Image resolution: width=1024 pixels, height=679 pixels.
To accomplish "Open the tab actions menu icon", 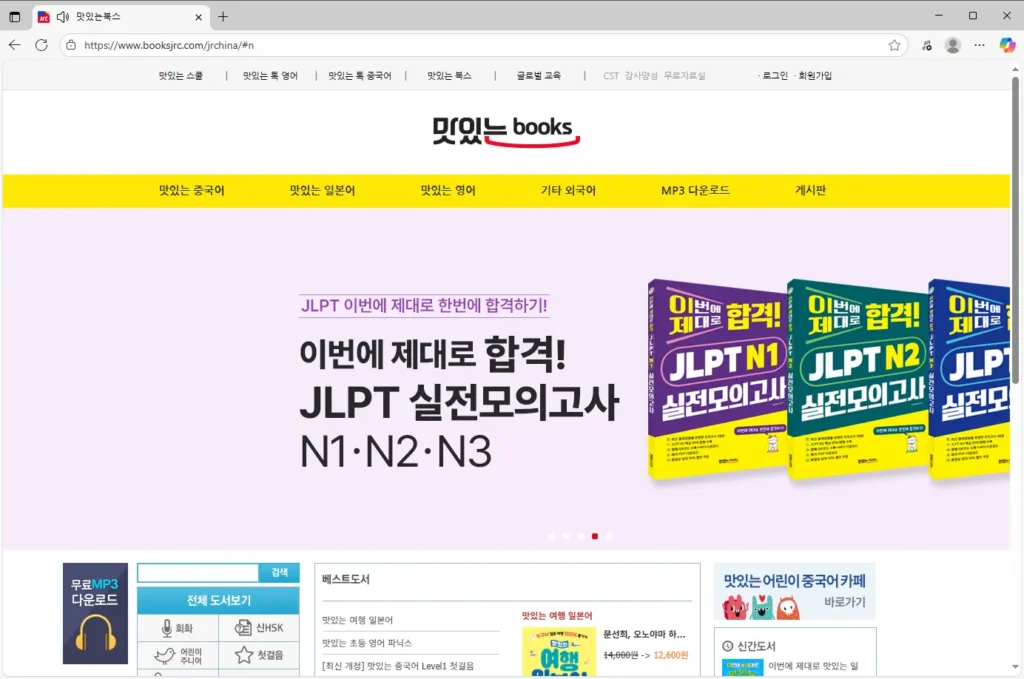I will click(14, 17).
